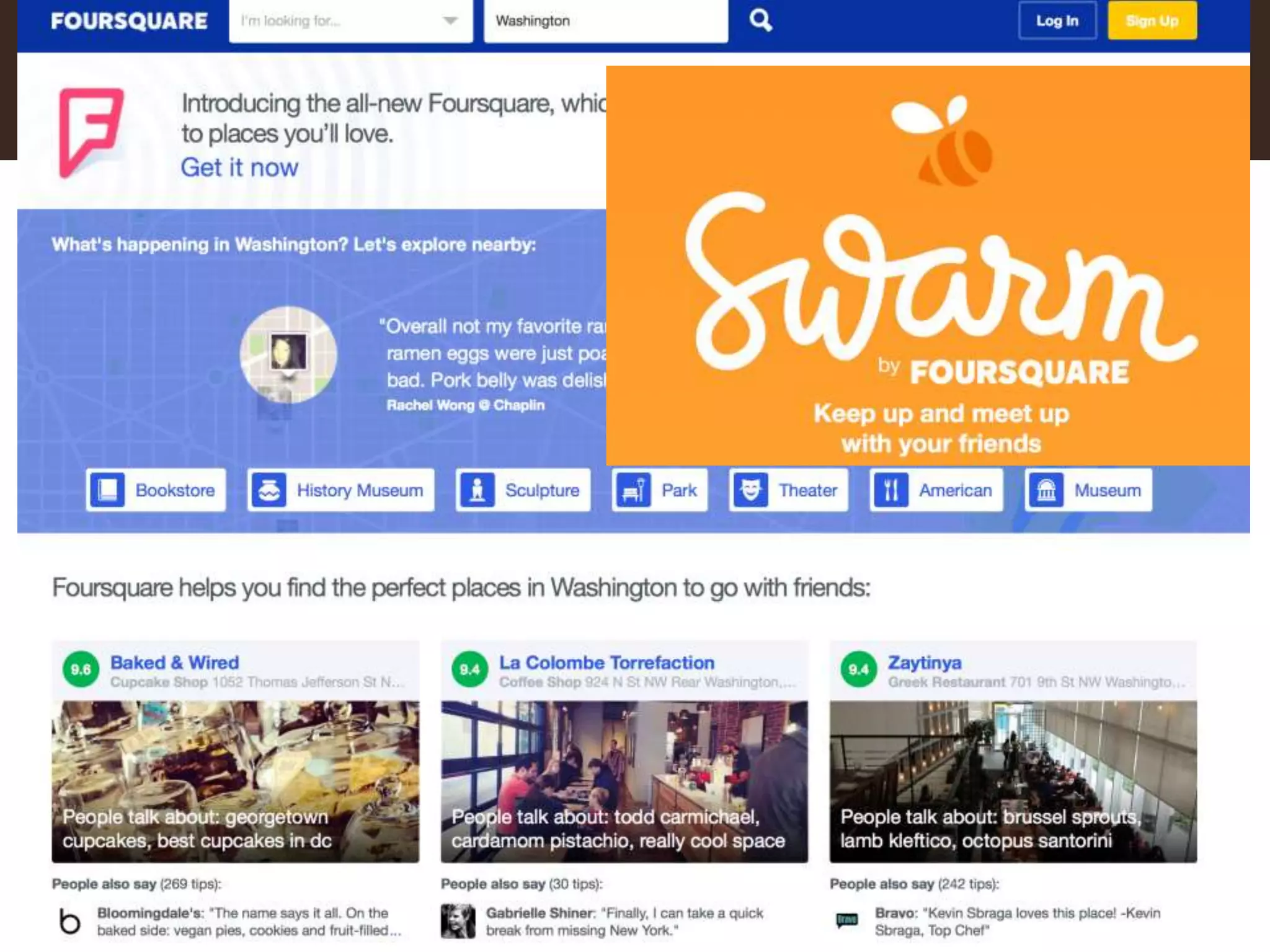Choose the American fork and knife icon
The image size is (1270, 952).
coord(892,490)
